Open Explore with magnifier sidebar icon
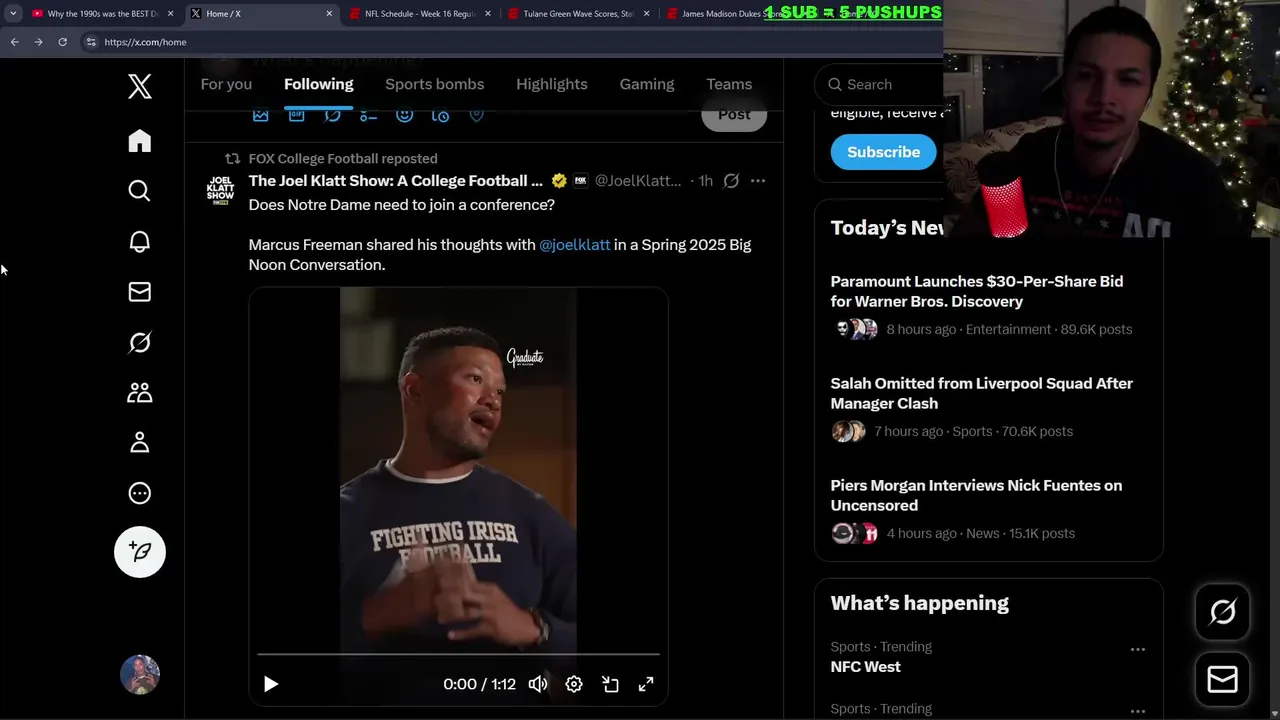The image size is (1280, 720). [140, 191]
